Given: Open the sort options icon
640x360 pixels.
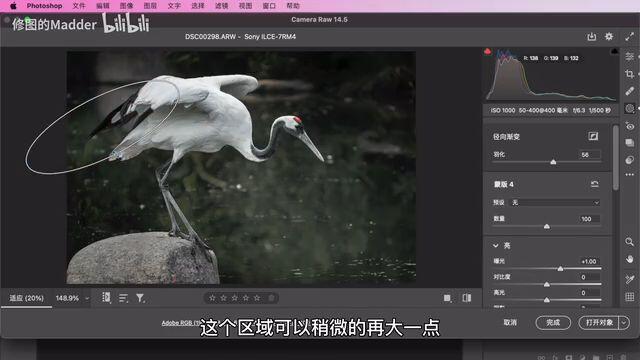Looking at the screenshot, I should pos(123,298).
